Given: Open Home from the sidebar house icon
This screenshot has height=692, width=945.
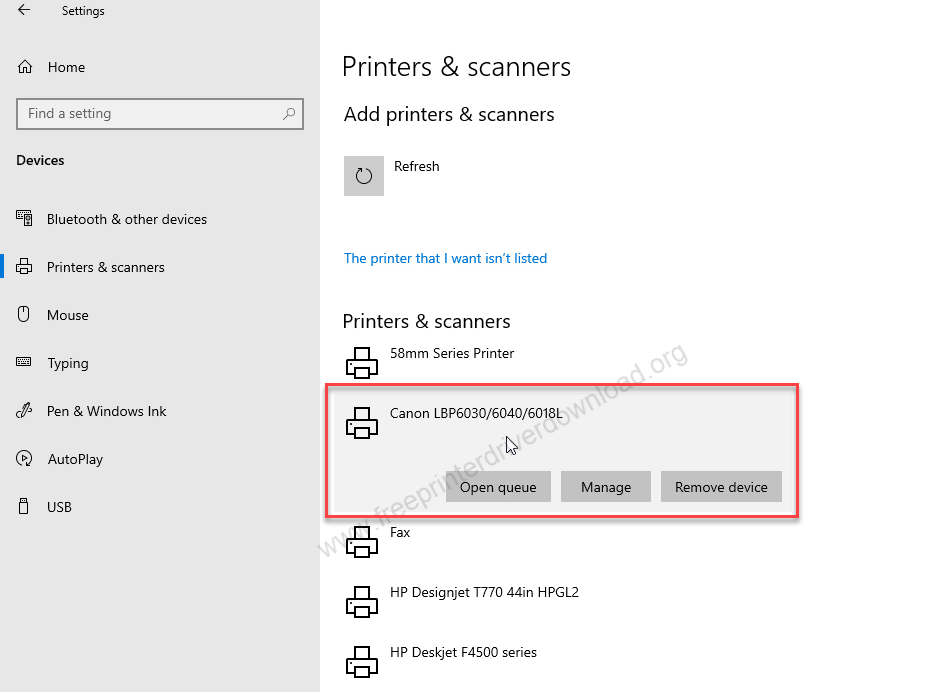Looking at the screenshot, I should 25,67.
